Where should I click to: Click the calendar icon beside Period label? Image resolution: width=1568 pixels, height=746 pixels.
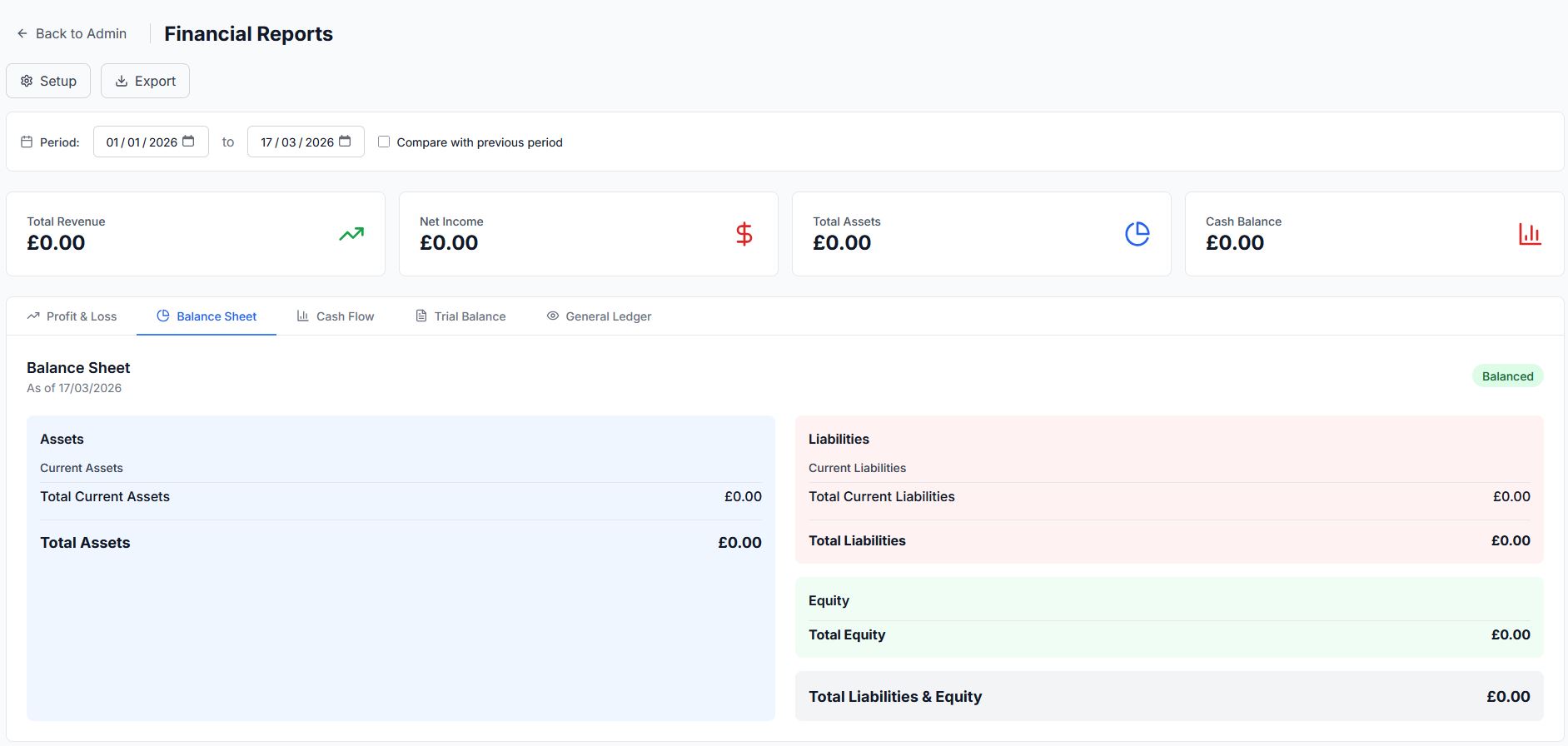point(27,142)
